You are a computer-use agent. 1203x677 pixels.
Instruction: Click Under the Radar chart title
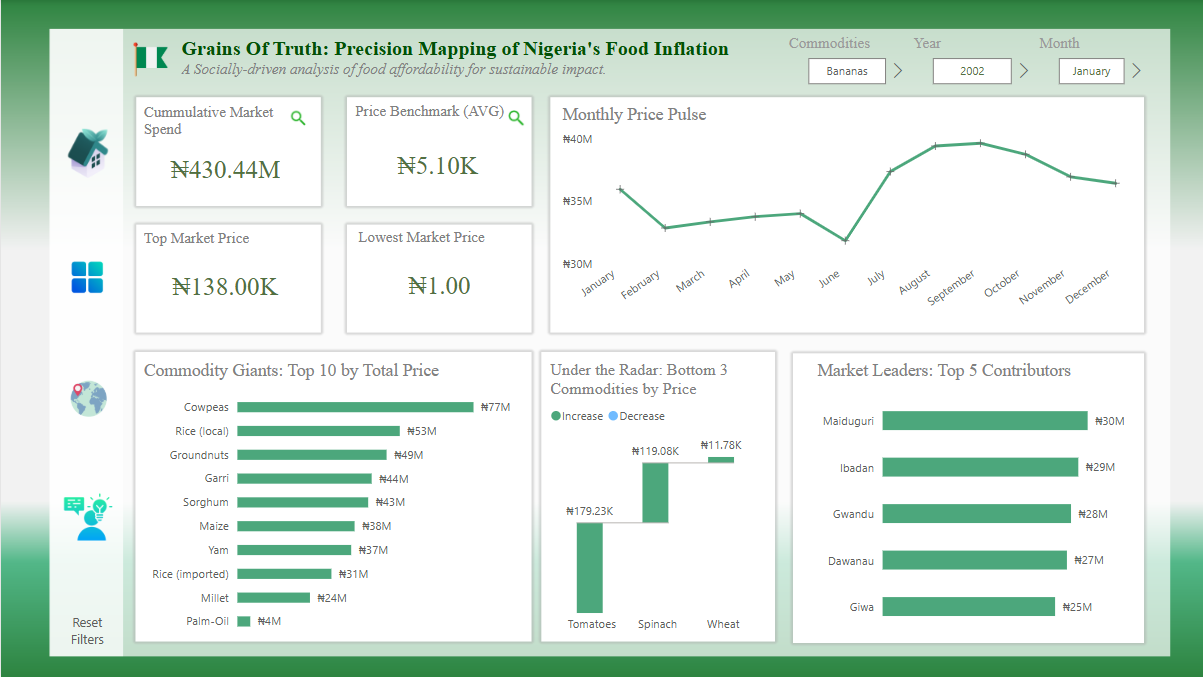(639, 379)
